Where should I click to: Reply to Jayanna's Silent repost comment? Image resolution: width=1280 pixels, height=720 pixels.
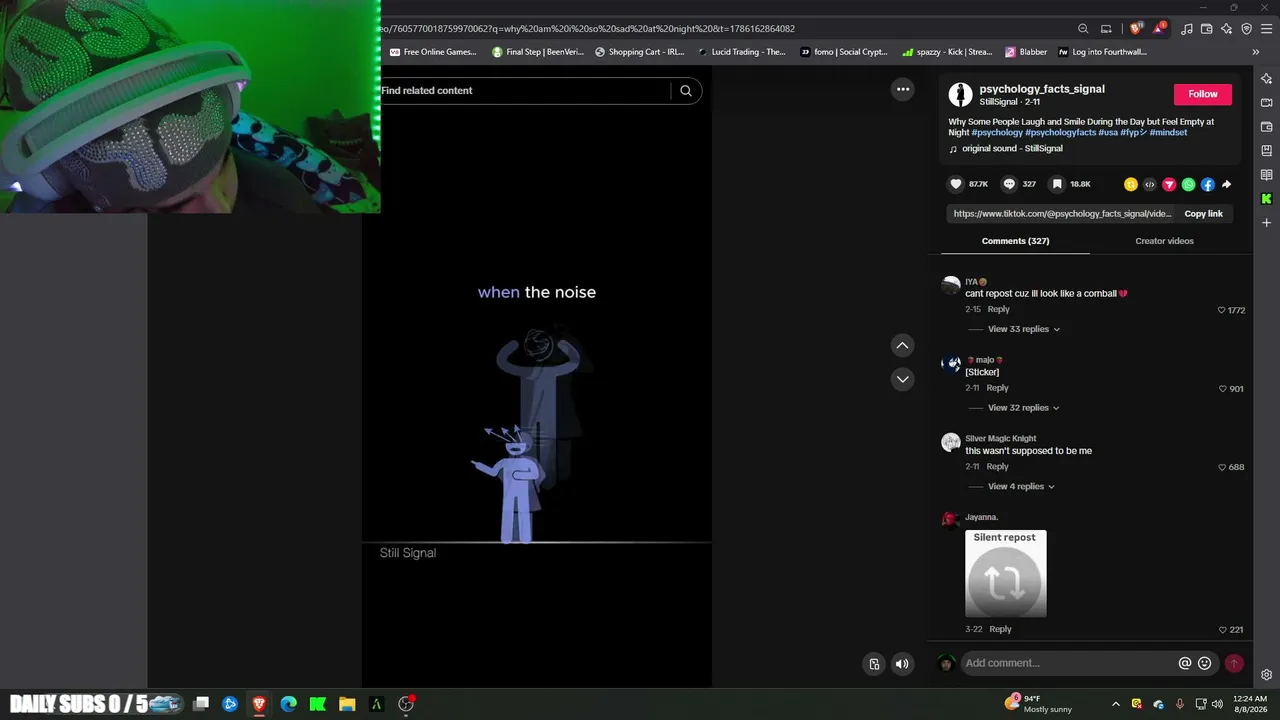pyautogui.click(x=1001, y=629)
